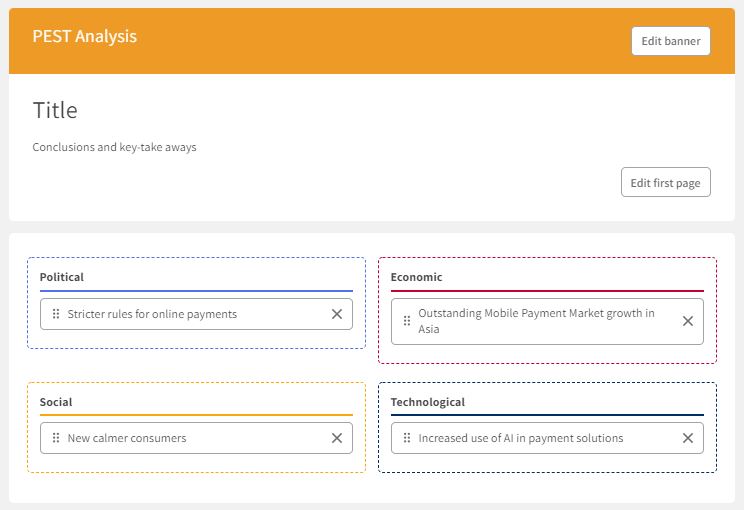Click drag handle of Economic mobile payment item

click(x=407, y=321)
